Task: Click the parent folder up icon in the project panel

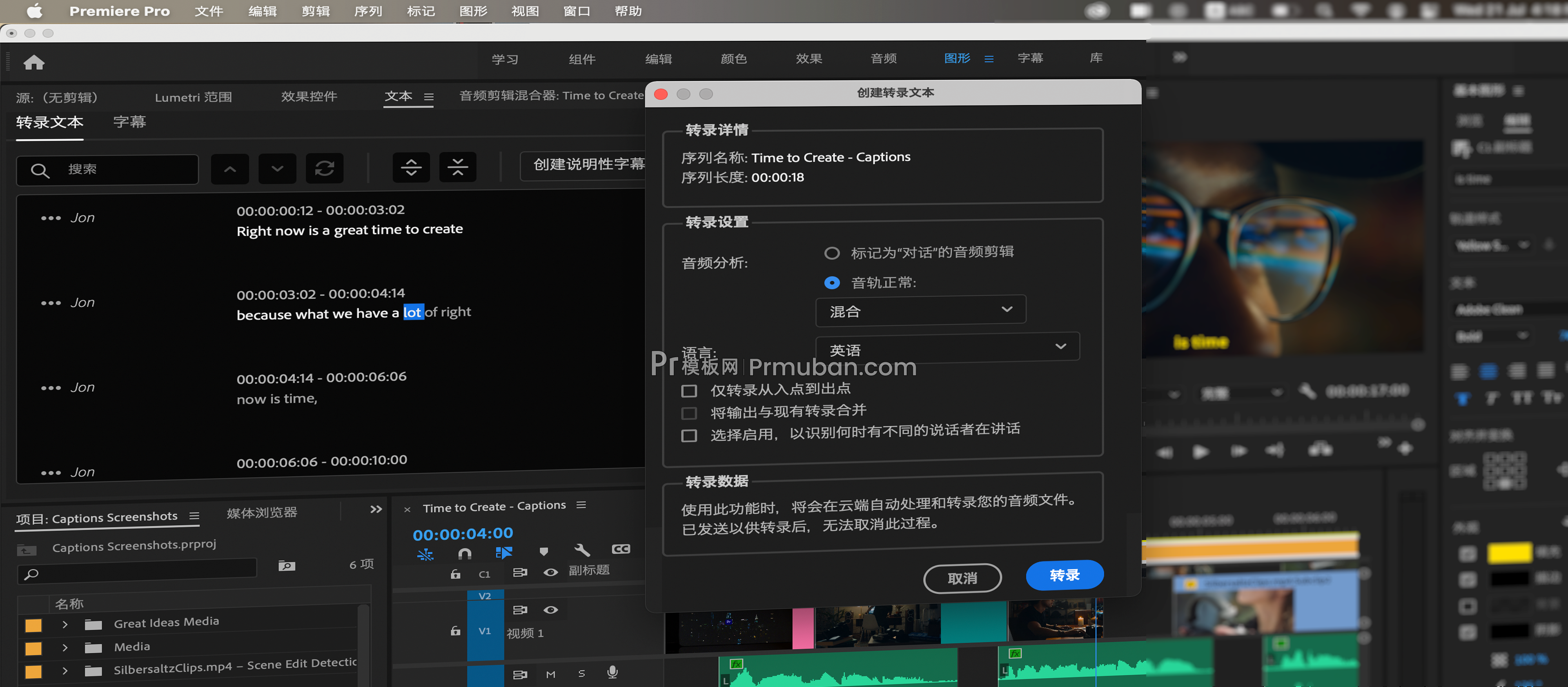Action: pyautogui.click(x=26, y=550)
